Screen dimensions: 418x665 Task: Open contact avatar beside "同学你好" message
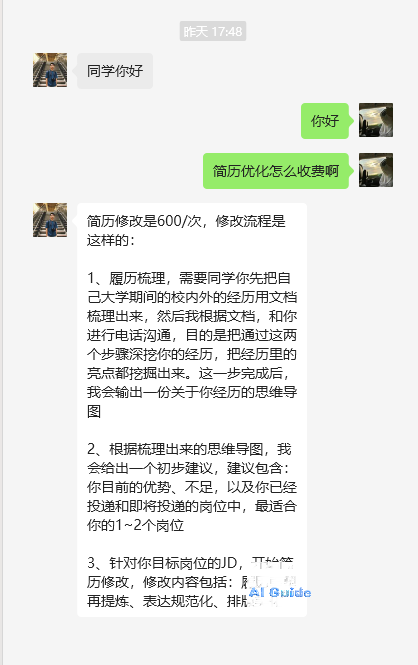[50, 70]
